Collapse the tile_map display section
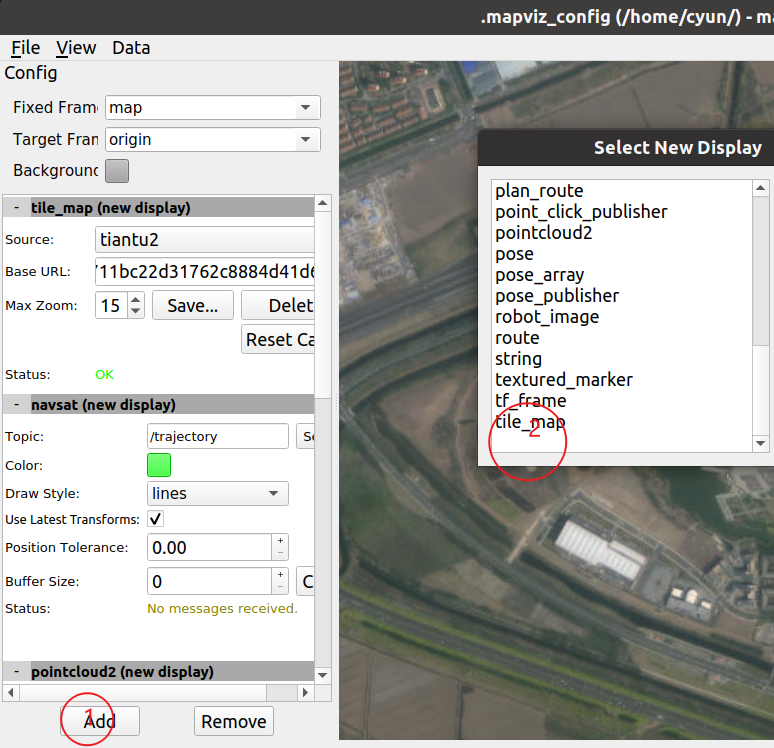The image size is (774, 748). click(17, 208)
